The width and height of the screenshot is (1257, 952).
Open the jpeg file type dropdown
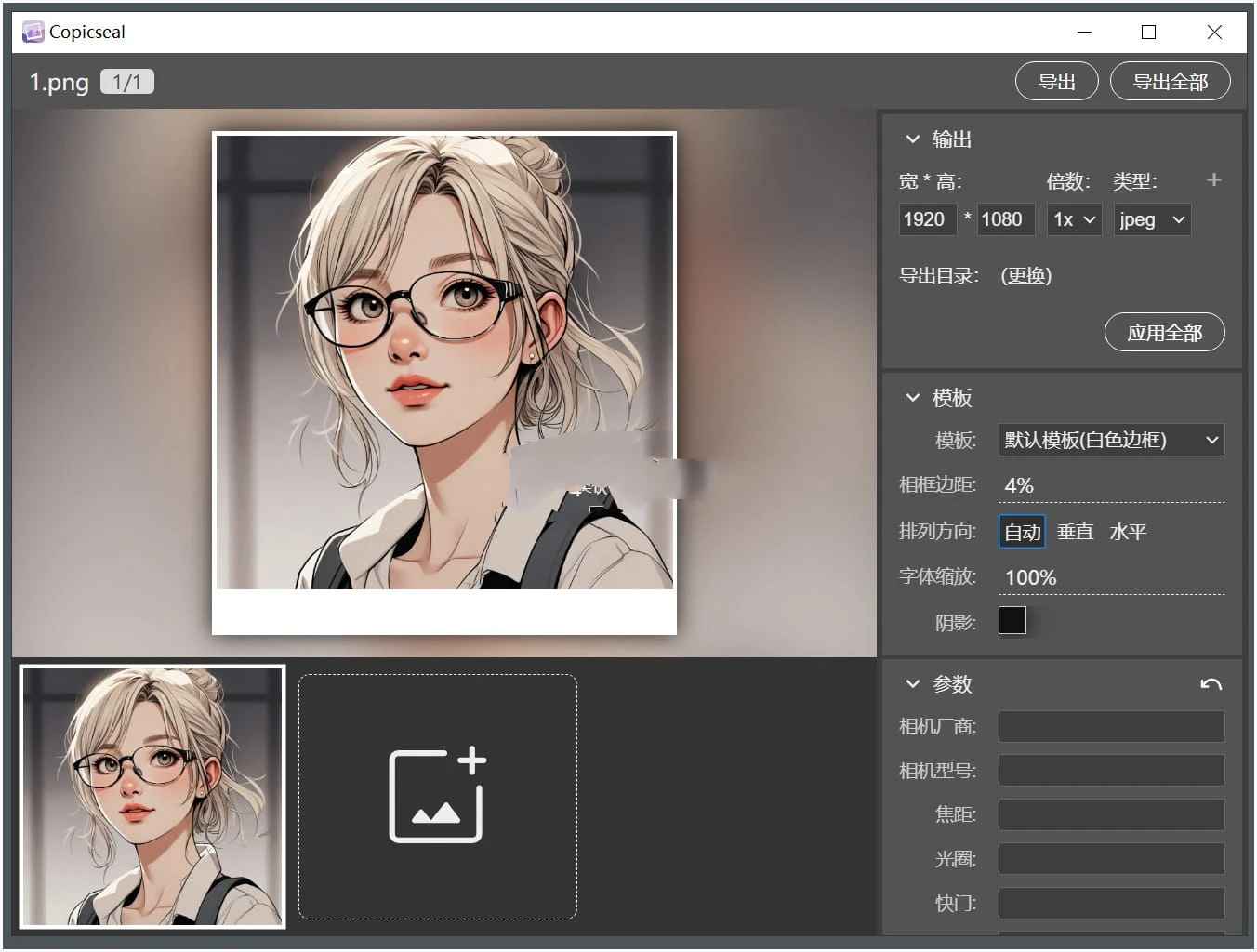[1151, 219]
